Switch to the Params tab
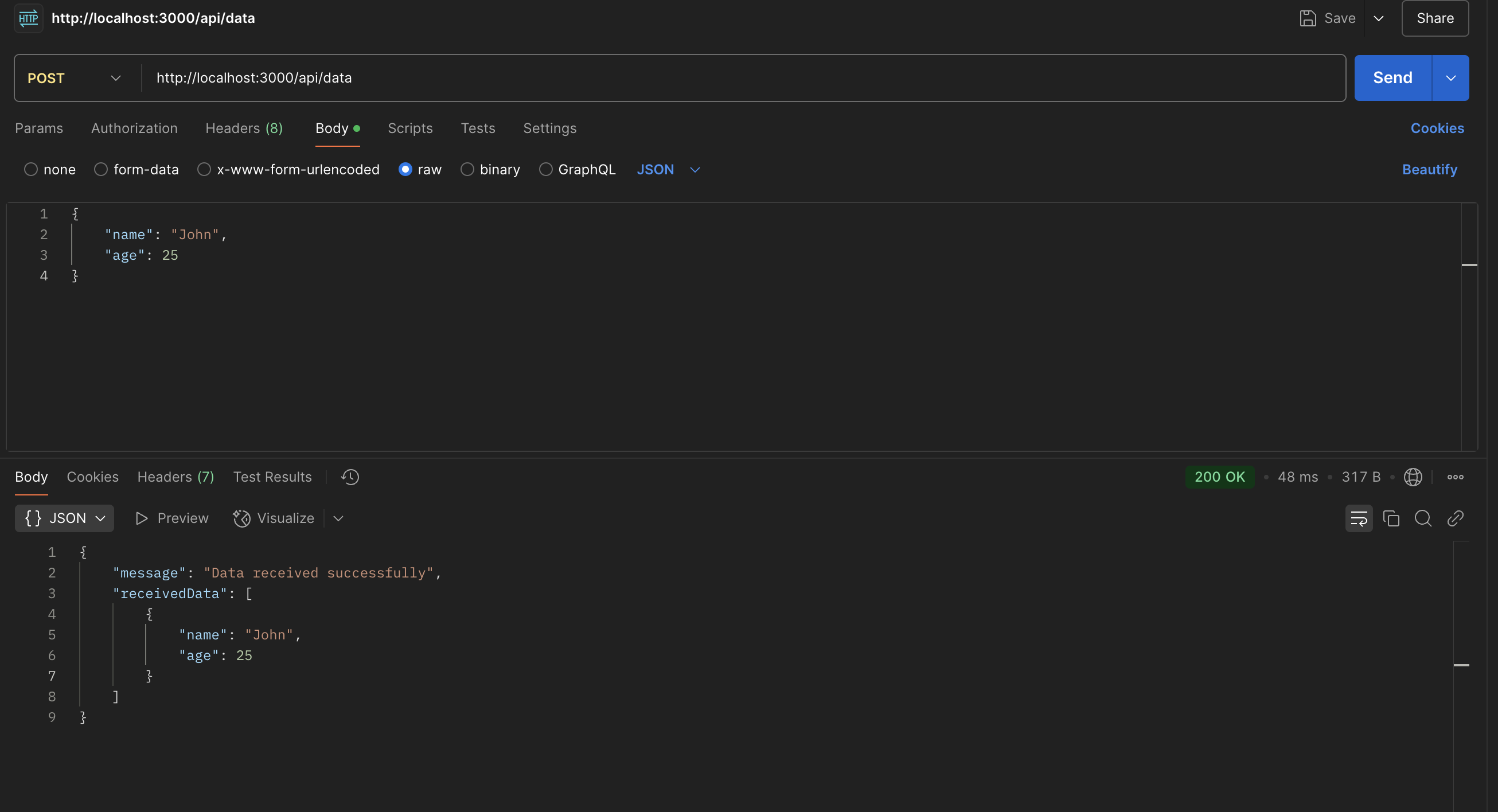Viewport: 1498px width, 812px height. (39, 128)
